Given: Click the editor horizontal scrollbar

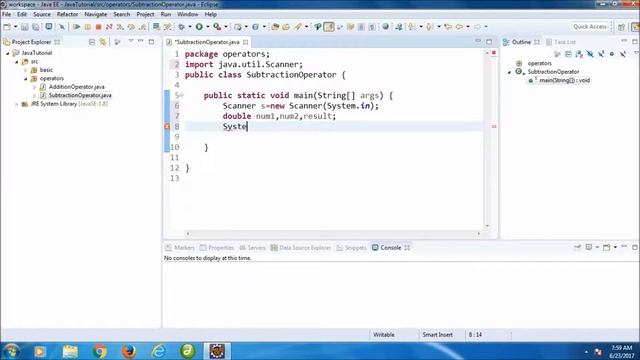Looking at the screenshot, I should (333, 234).
